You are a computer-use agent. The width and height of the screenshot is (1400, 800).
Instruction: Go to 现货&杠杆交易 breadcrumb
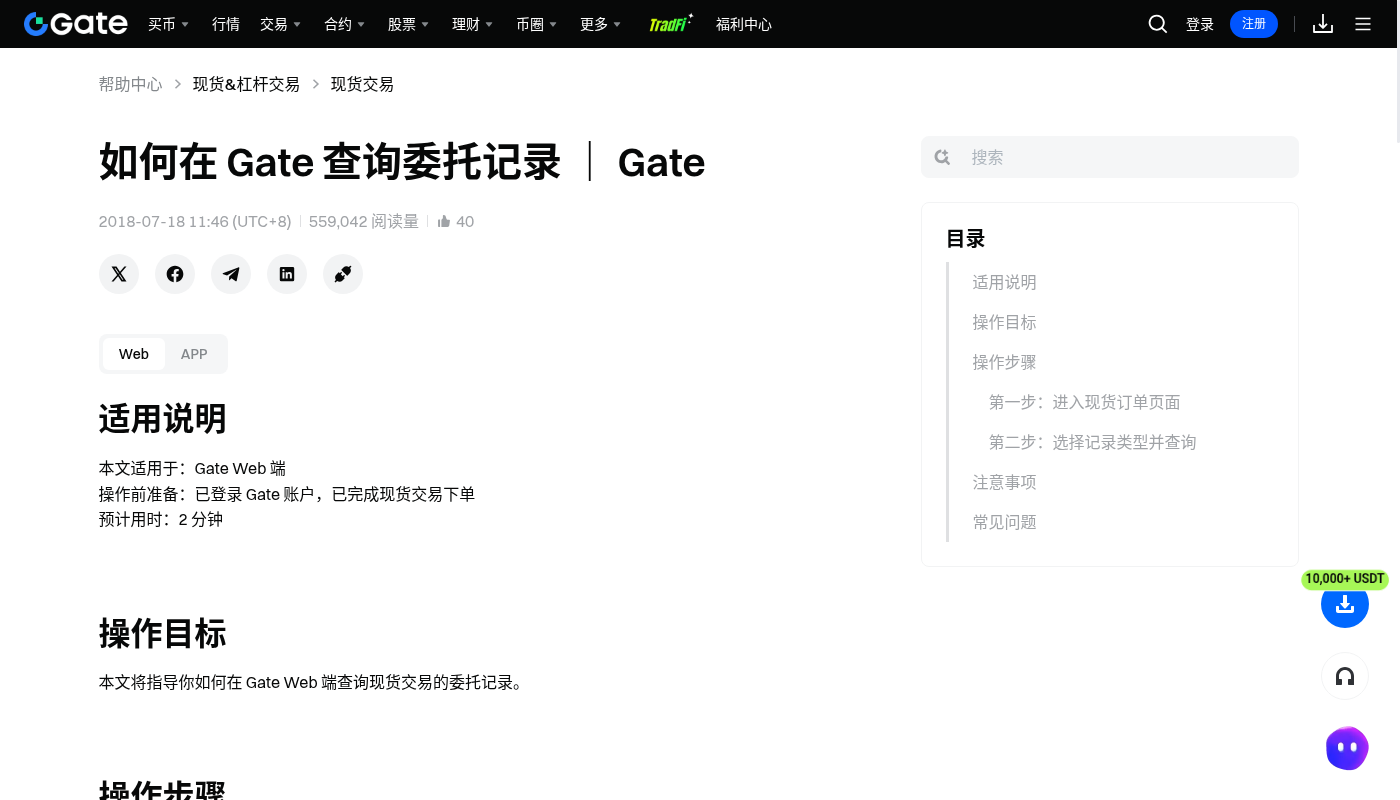click(x=246, y=84)
